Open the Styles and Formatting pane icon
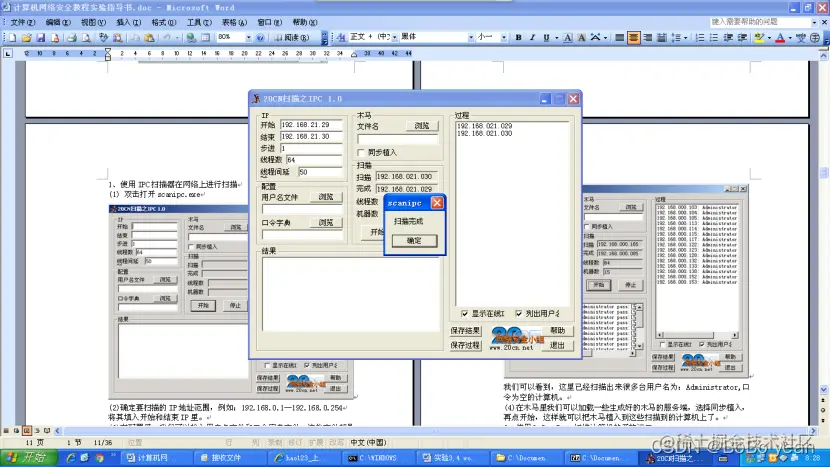This screenshot has height=467, width=830. (x=341, y=37)
